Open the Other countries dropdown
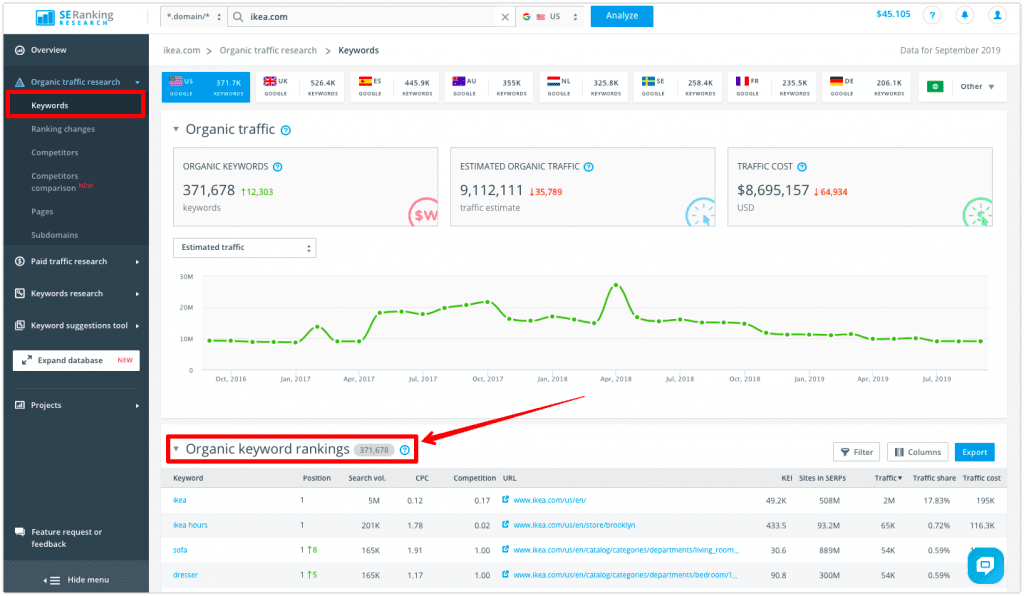This screenshot has height=596, width=1024. (977, 87)
